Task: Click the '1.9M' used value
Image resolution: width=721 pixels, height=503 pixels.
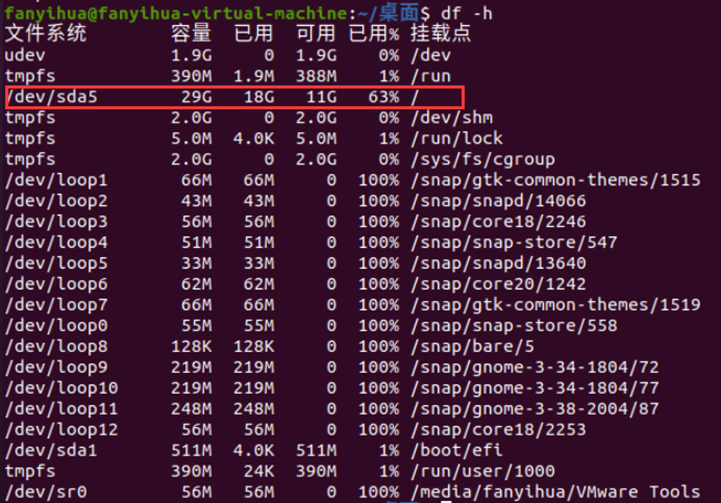Action: [x=254, y=76]
